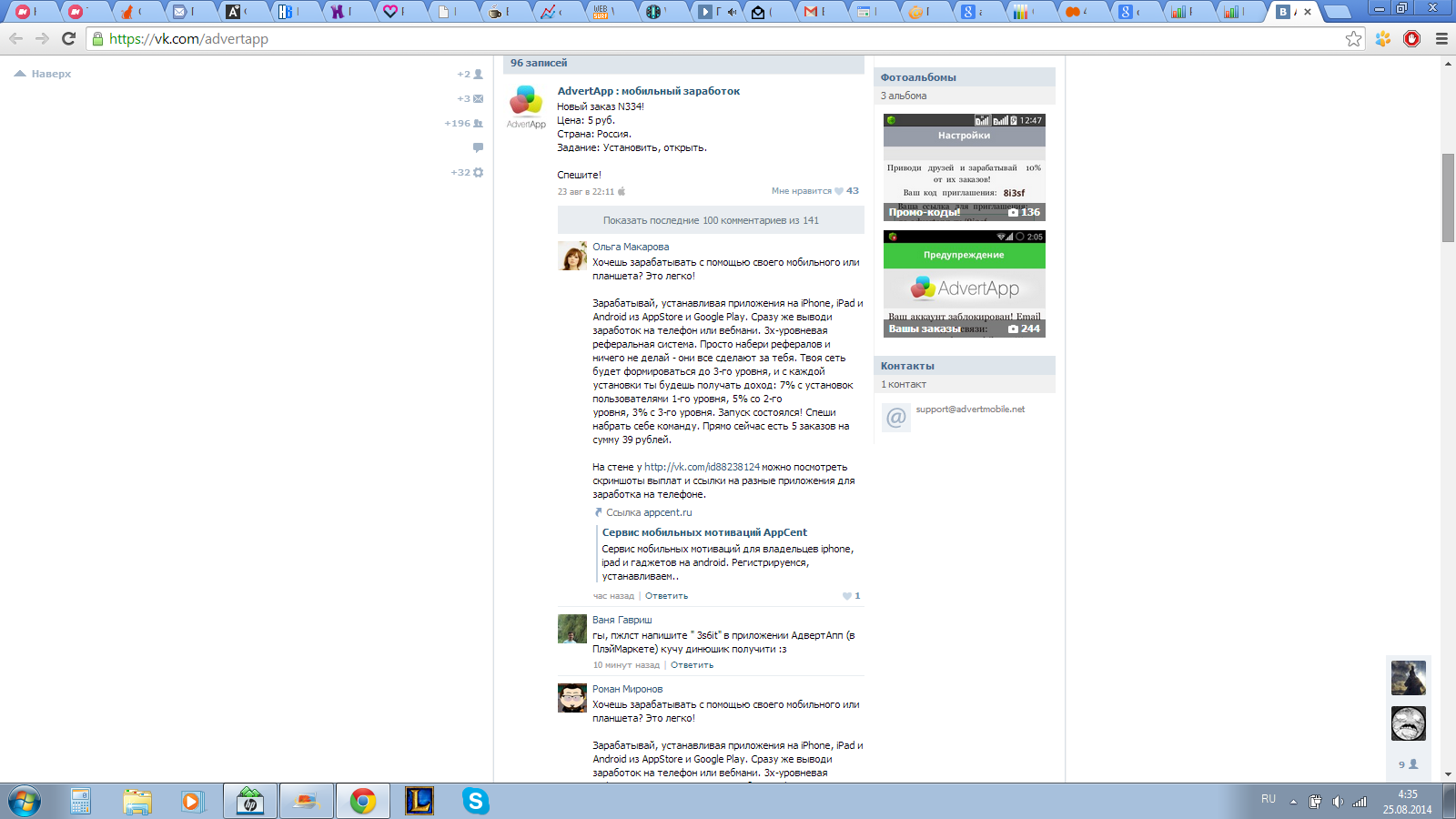Image resolution: width=1456 pixels, height=819 pixels.
Task: Open the vk.com/id88238124 link
Action: coord(702,467)
